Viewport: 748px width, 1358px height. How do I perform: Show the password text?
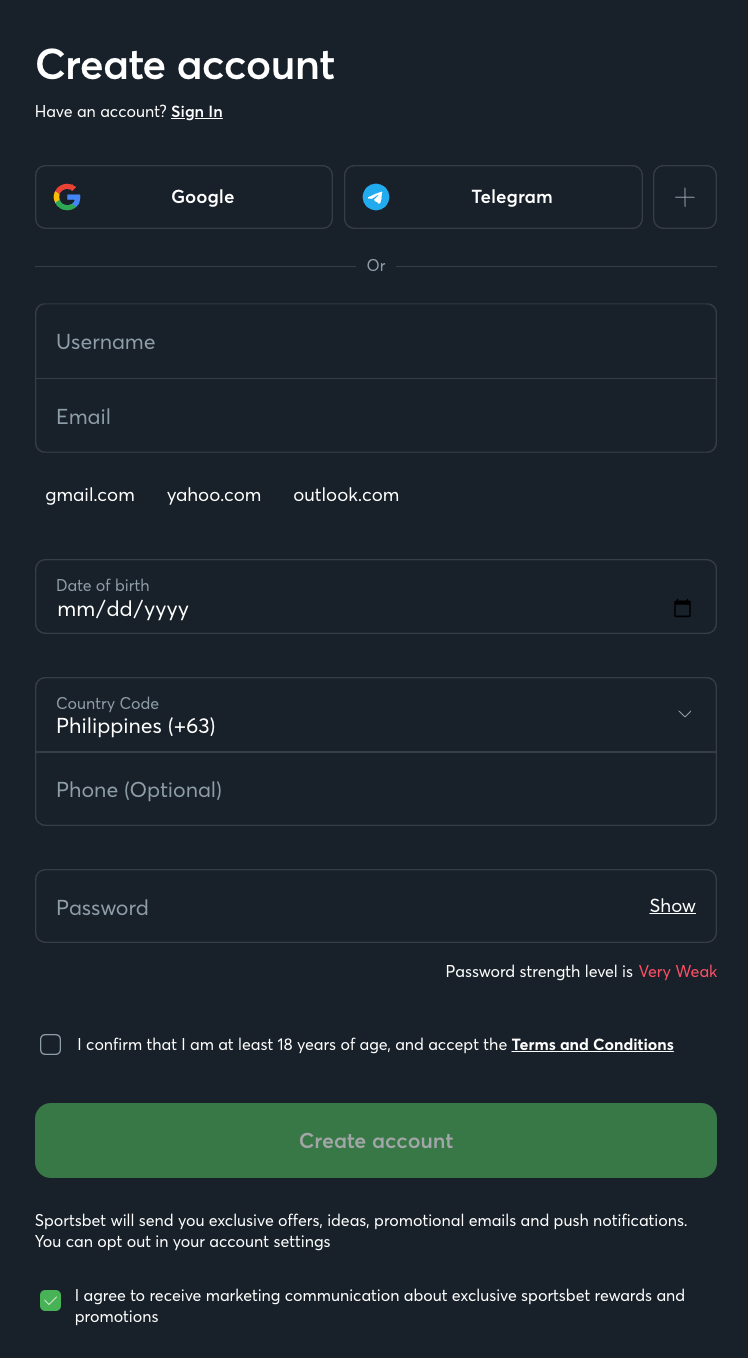tap(673, 906)
